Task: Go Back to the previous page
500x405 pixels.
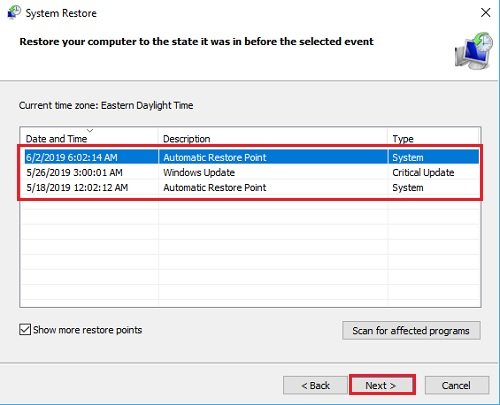Action: (x=315, y=385)
